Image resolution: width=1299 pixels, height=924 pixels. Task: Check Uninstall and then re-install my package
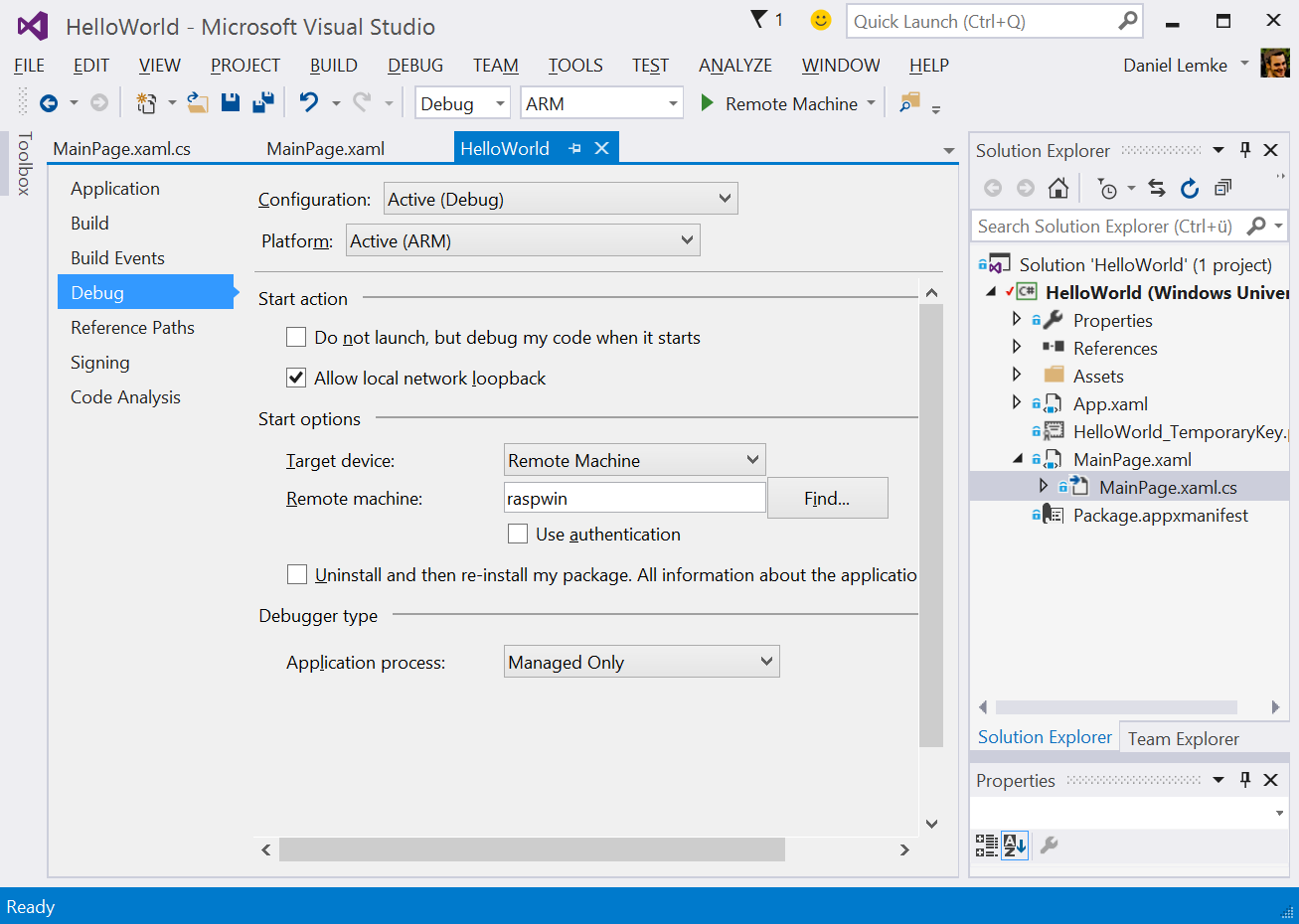[297, 574]
